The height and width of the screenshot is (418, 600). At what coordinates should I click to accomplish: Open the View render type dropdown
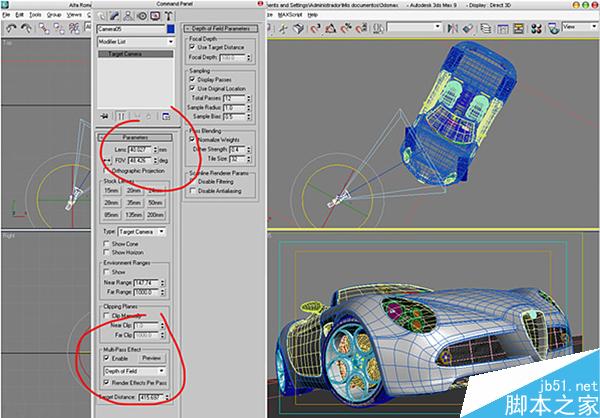[x=579, y=27]
